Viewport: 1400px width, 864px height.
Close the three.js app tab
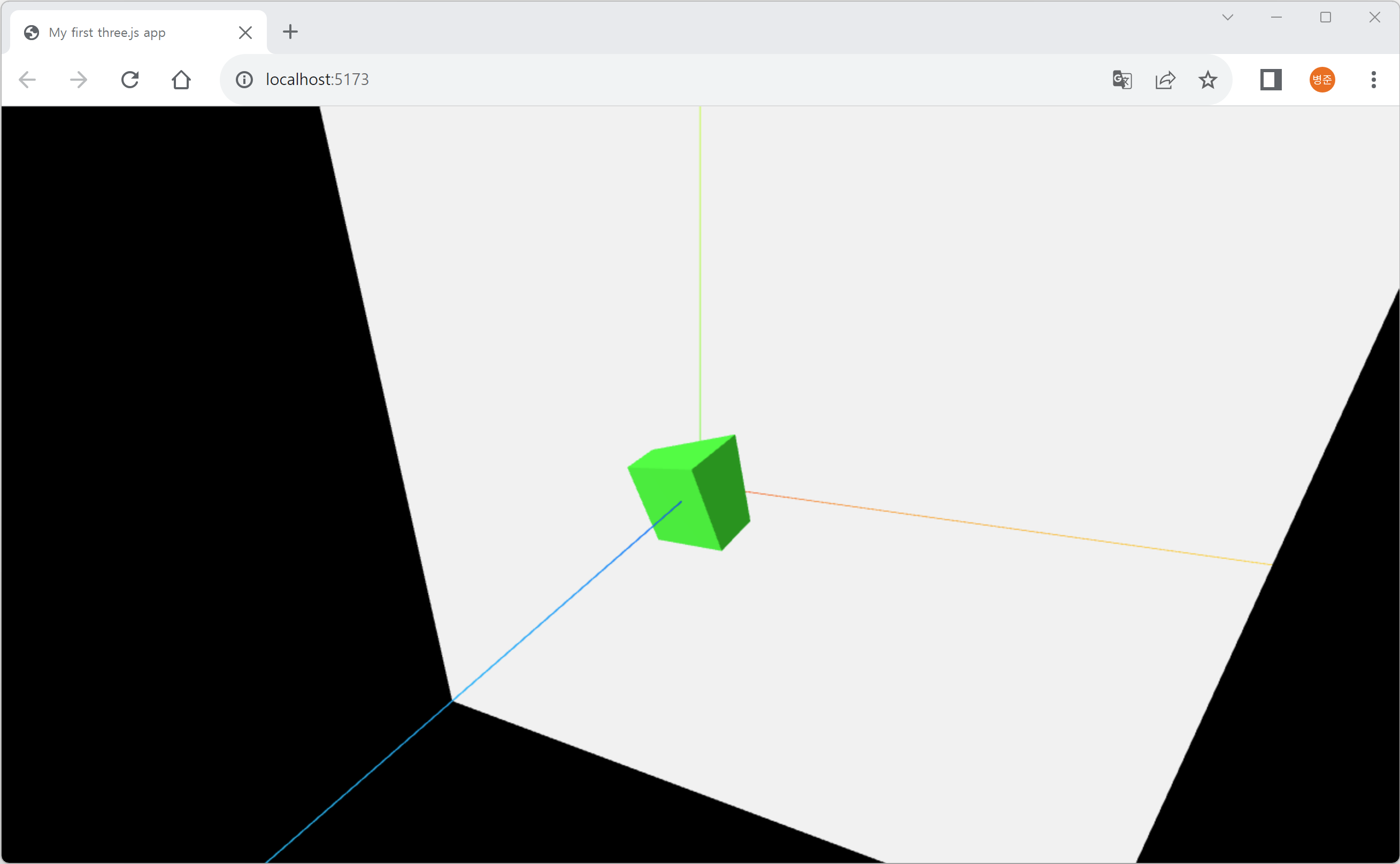tap(245, 33)
